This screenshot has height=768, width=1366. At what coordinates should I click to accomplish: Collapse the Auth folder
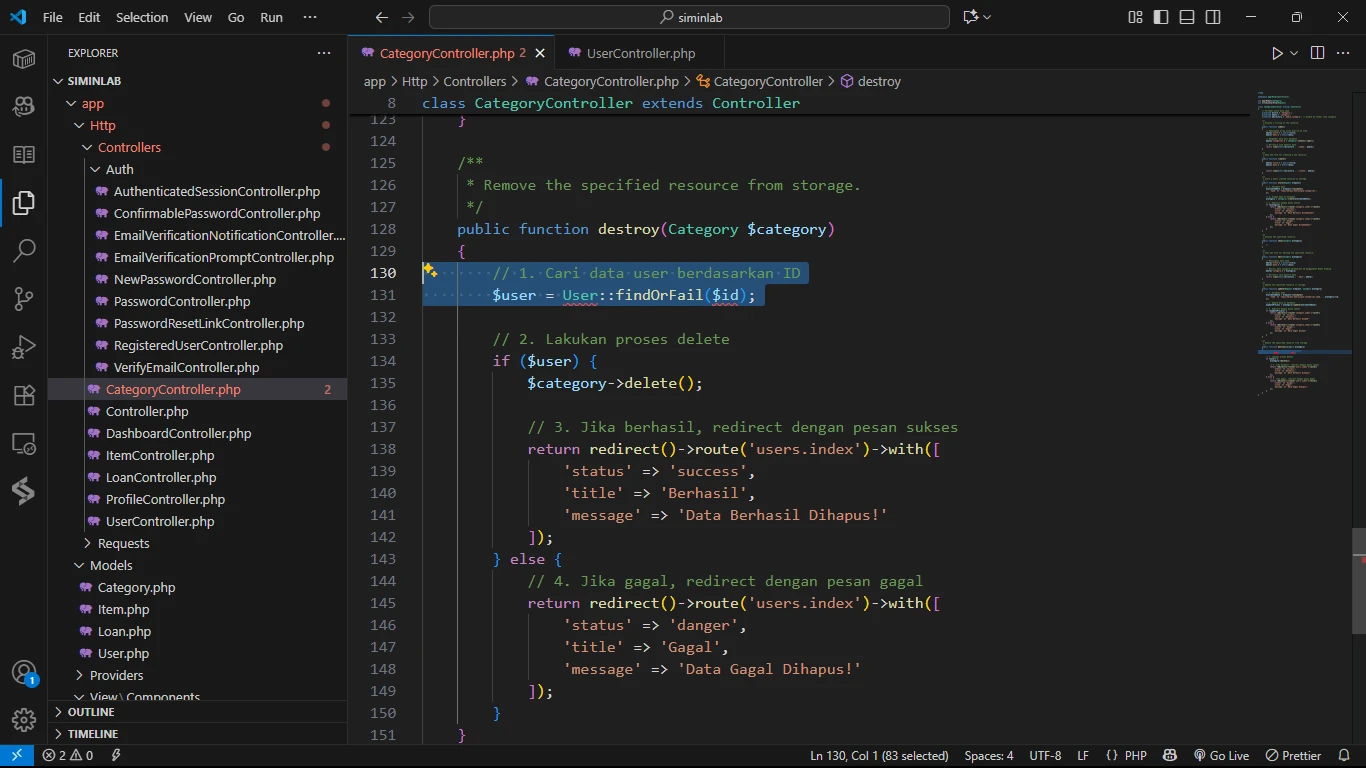119,169
